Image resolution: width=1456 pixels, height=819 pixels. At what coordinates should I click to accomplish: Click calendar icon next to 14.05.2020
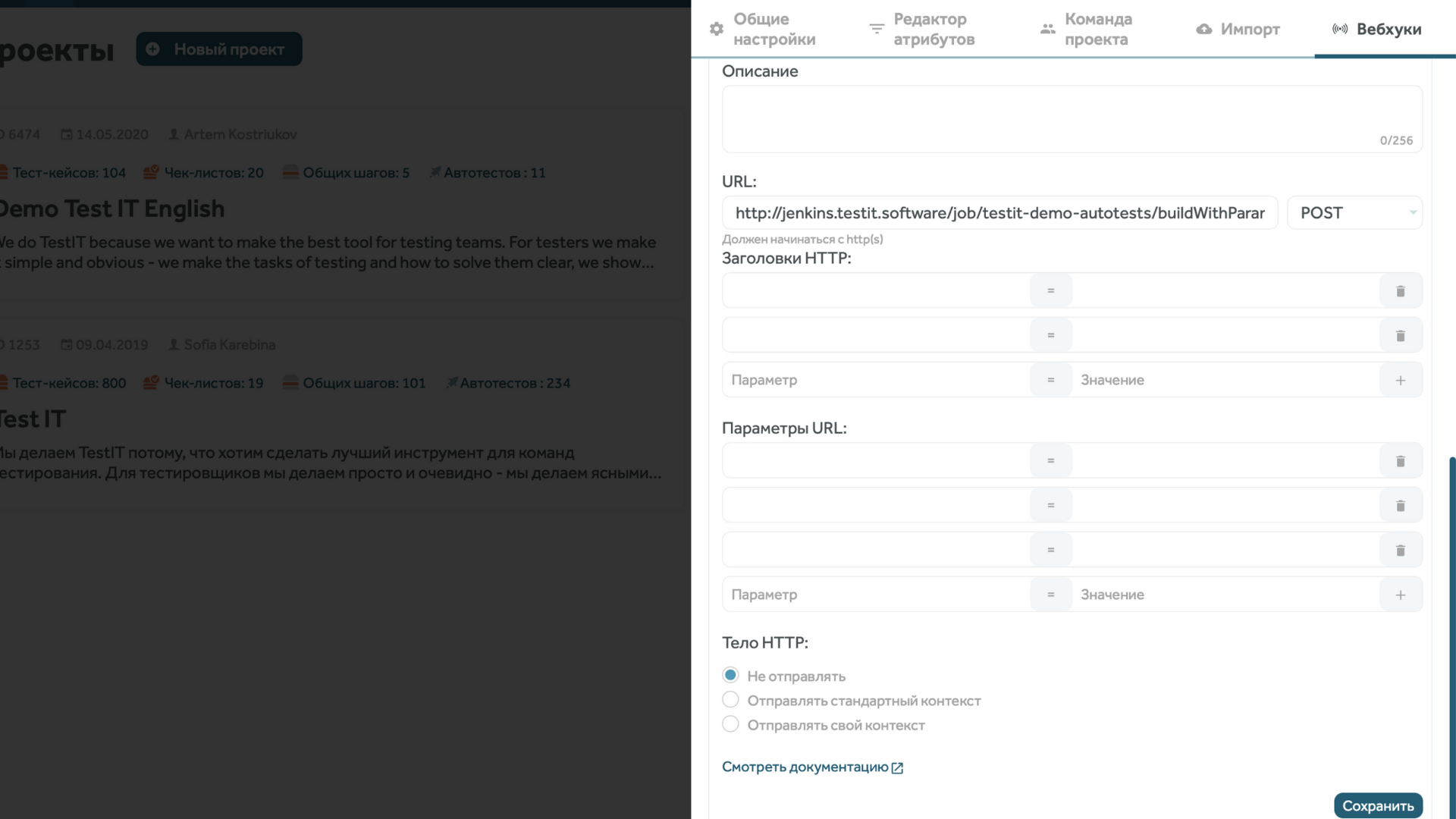click(x=67, y=134)
